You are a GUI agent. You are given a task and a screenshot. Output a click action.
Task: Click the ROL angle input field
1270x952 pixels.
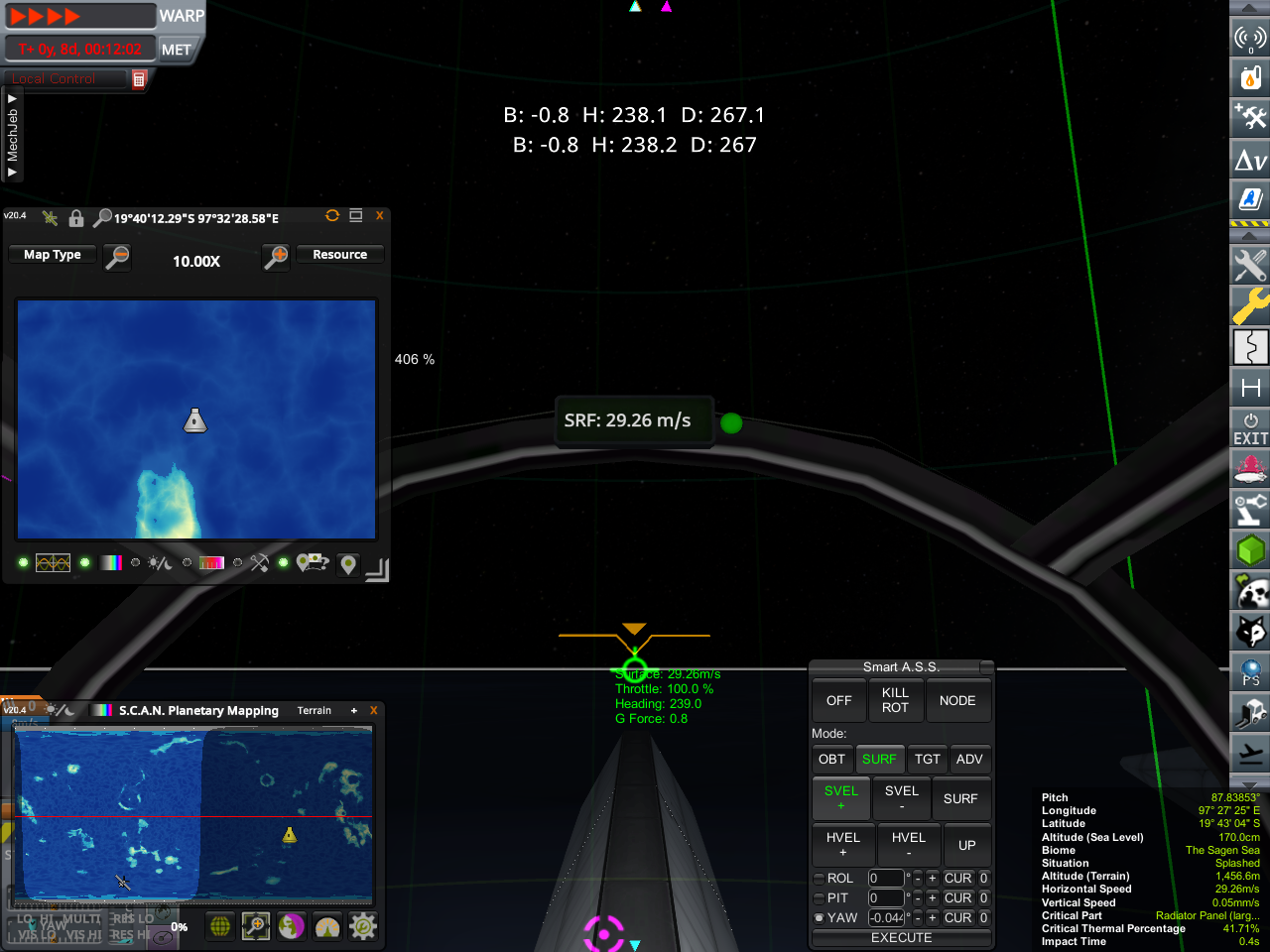(x=886, y=879)
